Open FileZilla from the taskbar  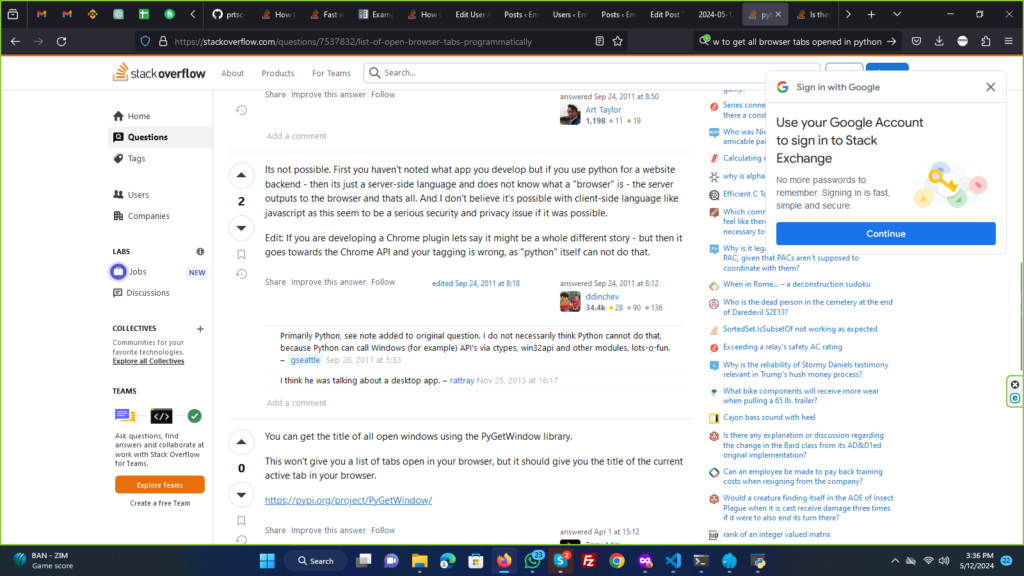[x=589, y=560]
